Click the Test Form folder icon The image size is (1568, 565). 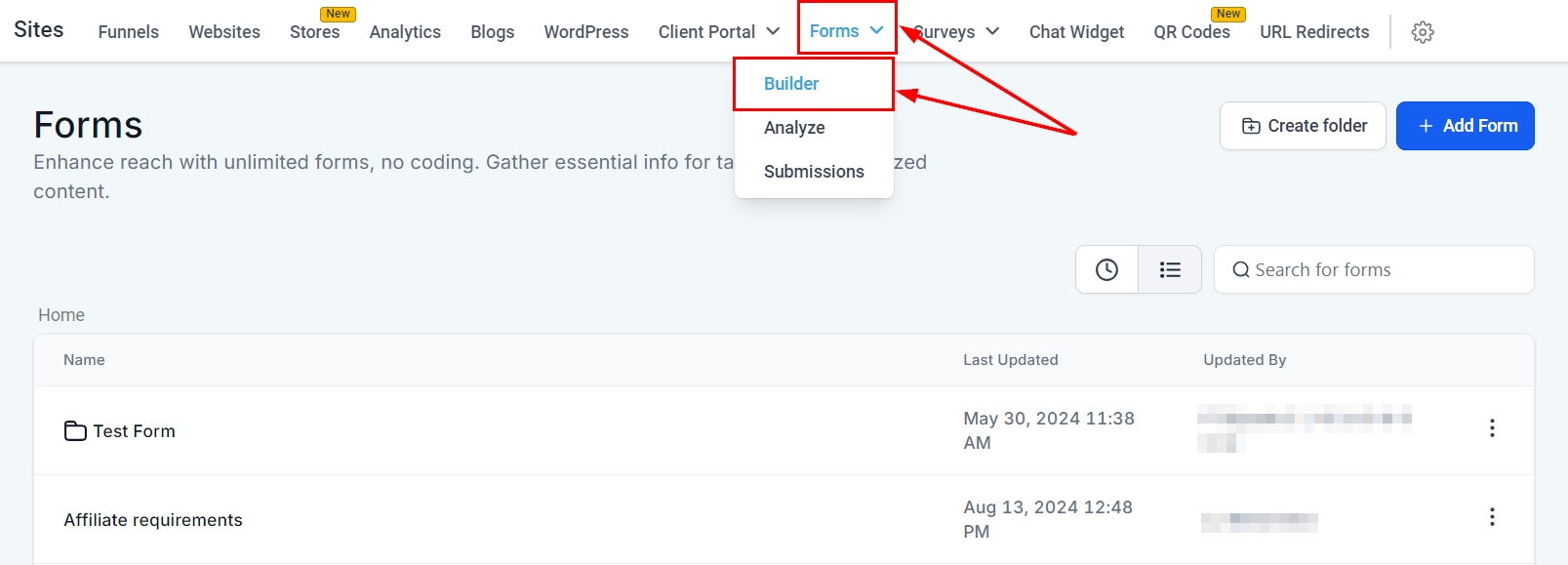coord(75,431)
